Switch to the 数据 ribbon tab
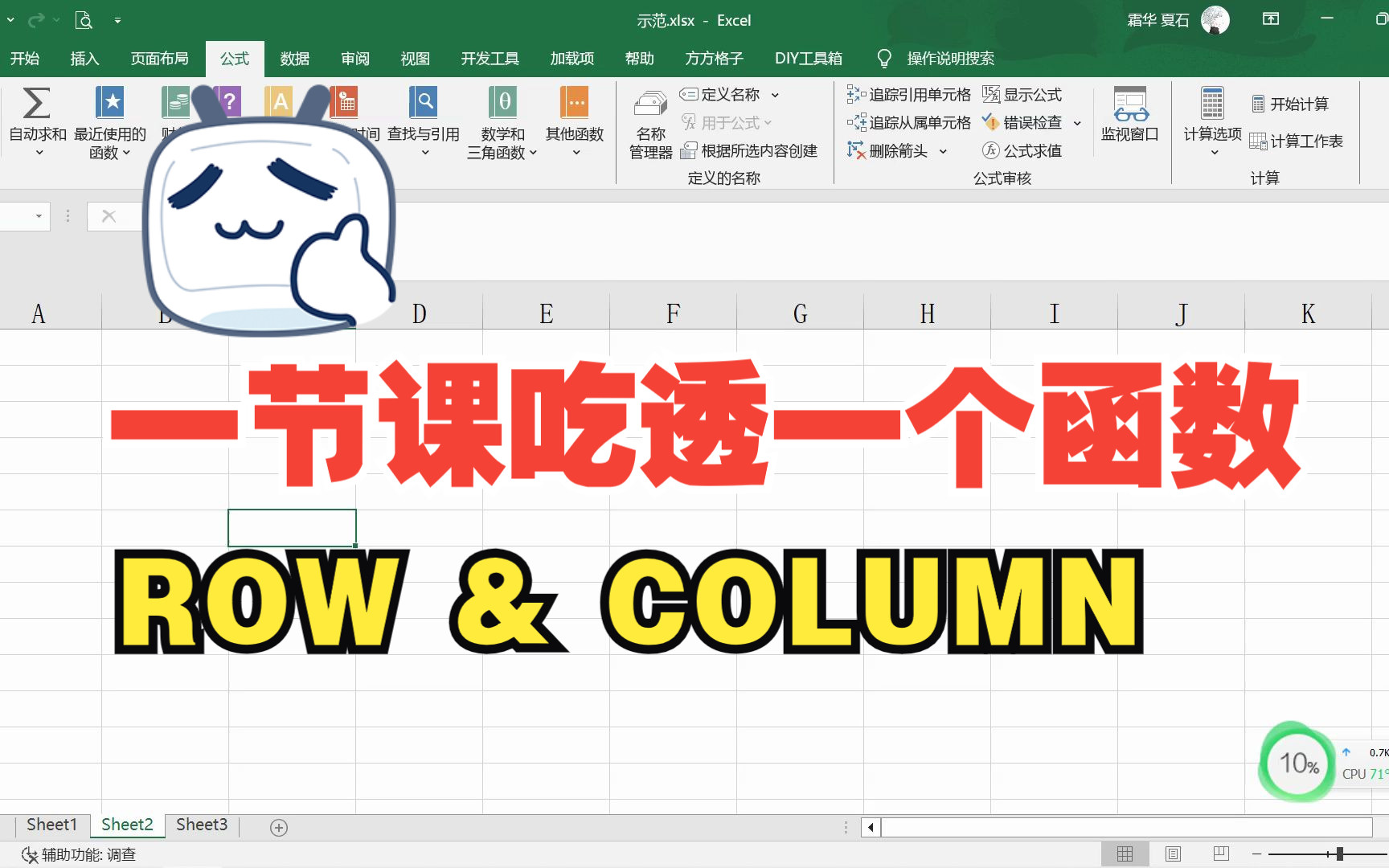Screen dimensions: 1389x868 [294, 58]
